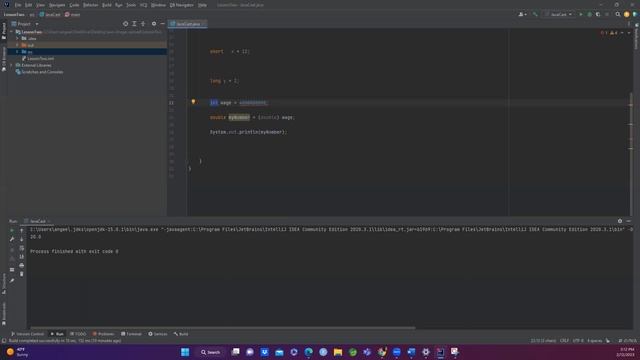Run with Coverage icon in toolbar

(598, 14)
